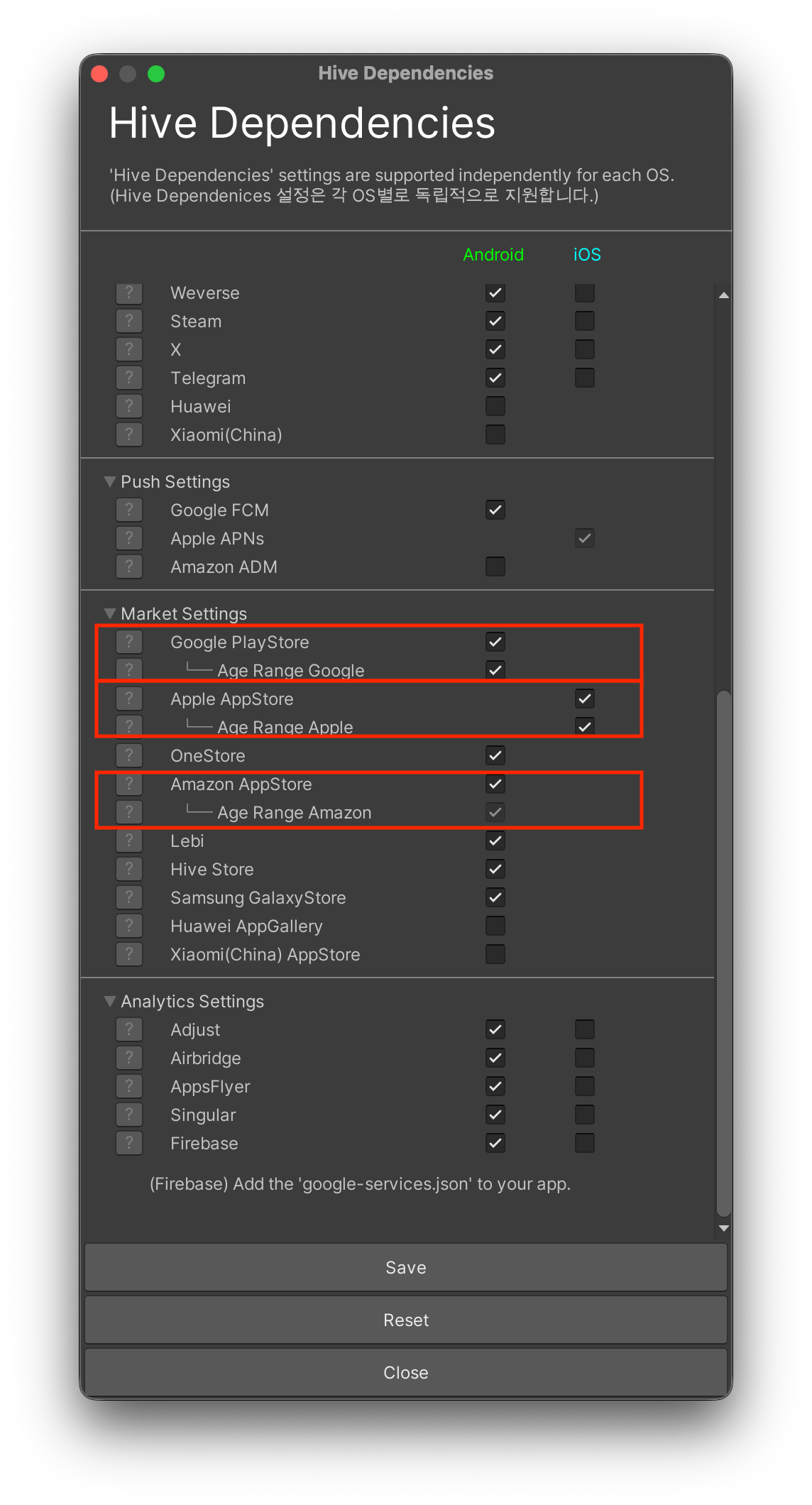Click the question mark icon for OneStore

pyautogui.click(x=129, y=755)
